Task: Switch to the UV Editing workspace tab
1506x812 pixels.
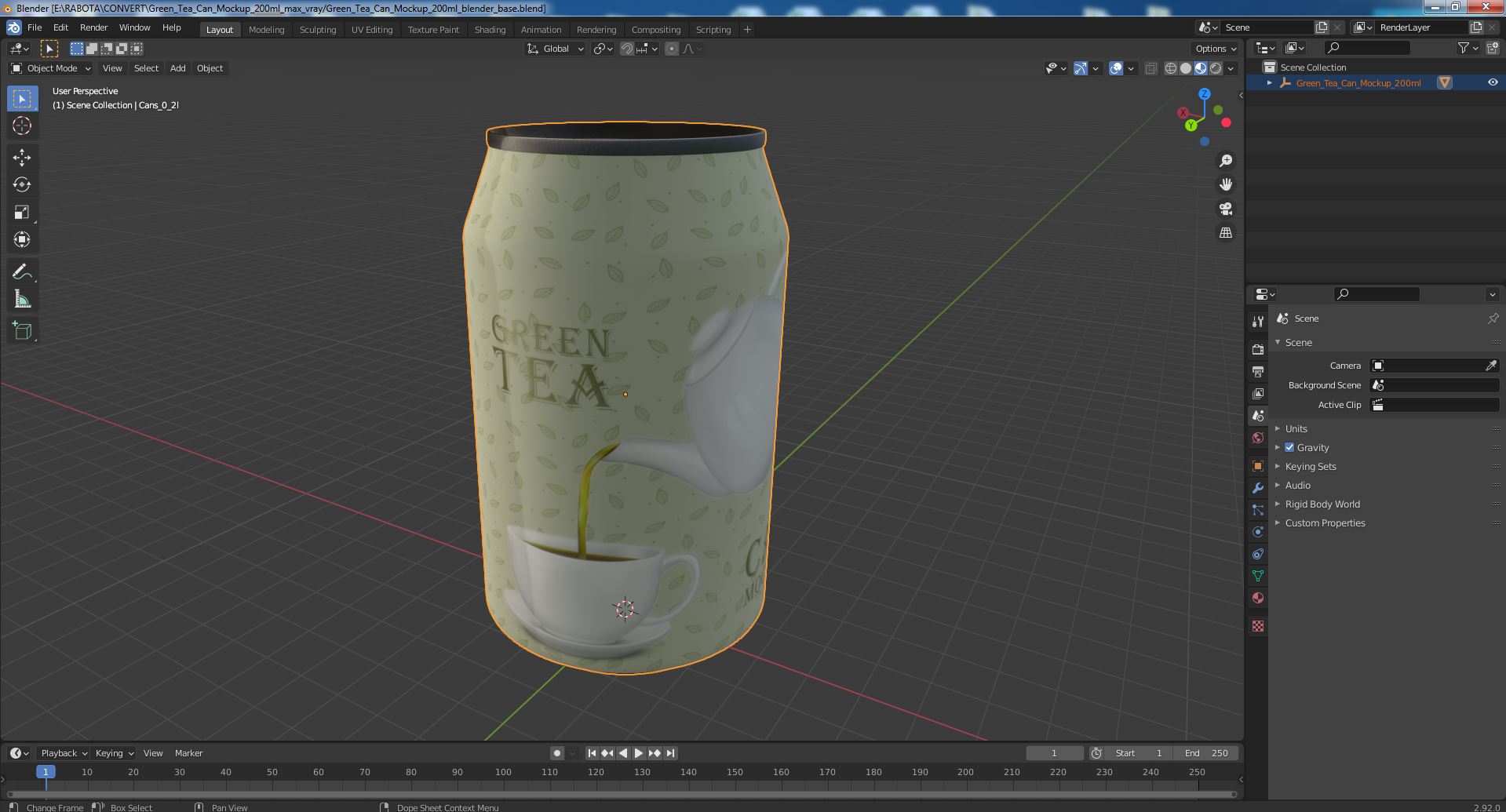Action: tap(372, 30)
